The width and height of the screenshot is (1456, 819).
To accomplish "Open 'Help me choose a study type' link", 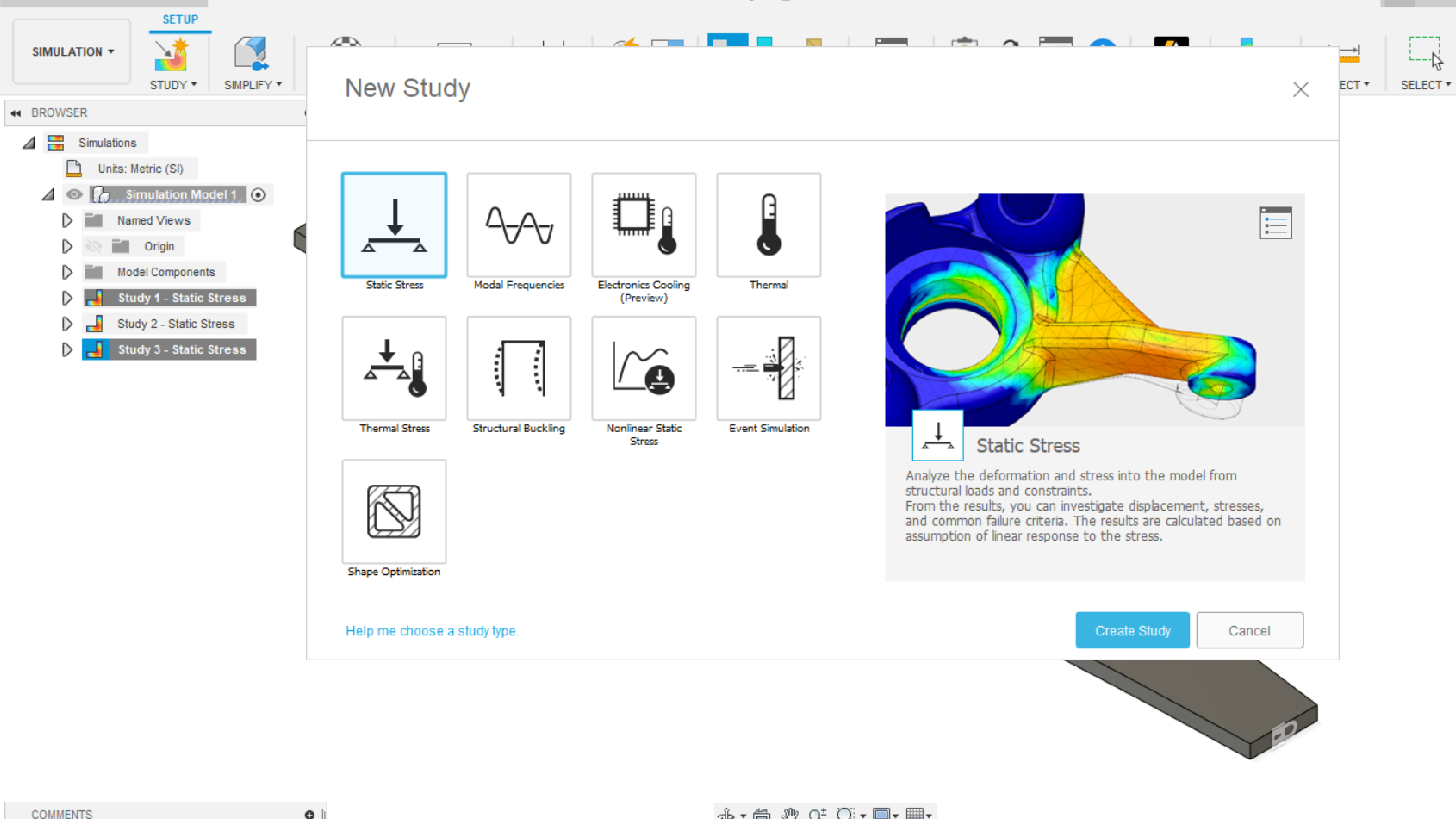I will [432, 631].
